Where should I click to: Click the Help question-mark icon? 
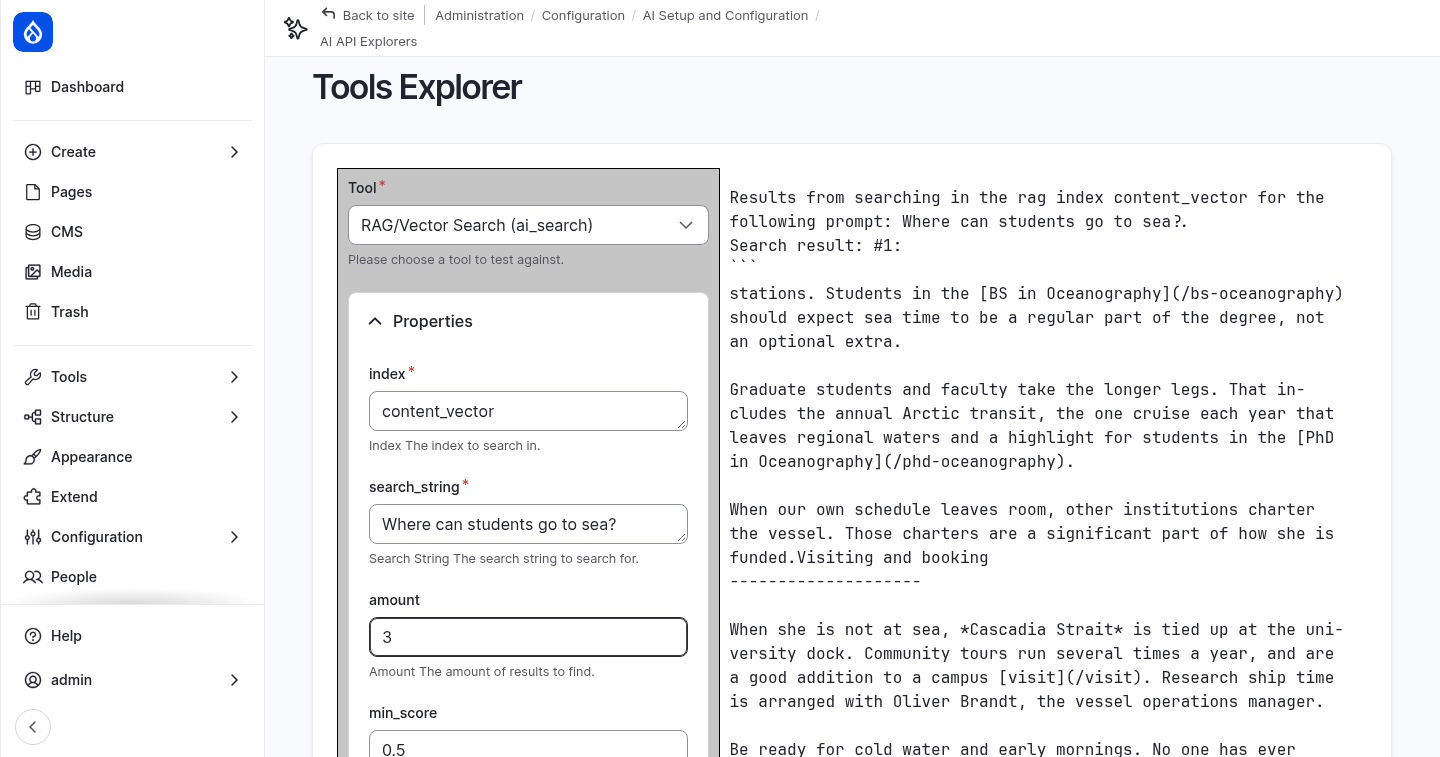pyautogui.click(x=33, y=636)
